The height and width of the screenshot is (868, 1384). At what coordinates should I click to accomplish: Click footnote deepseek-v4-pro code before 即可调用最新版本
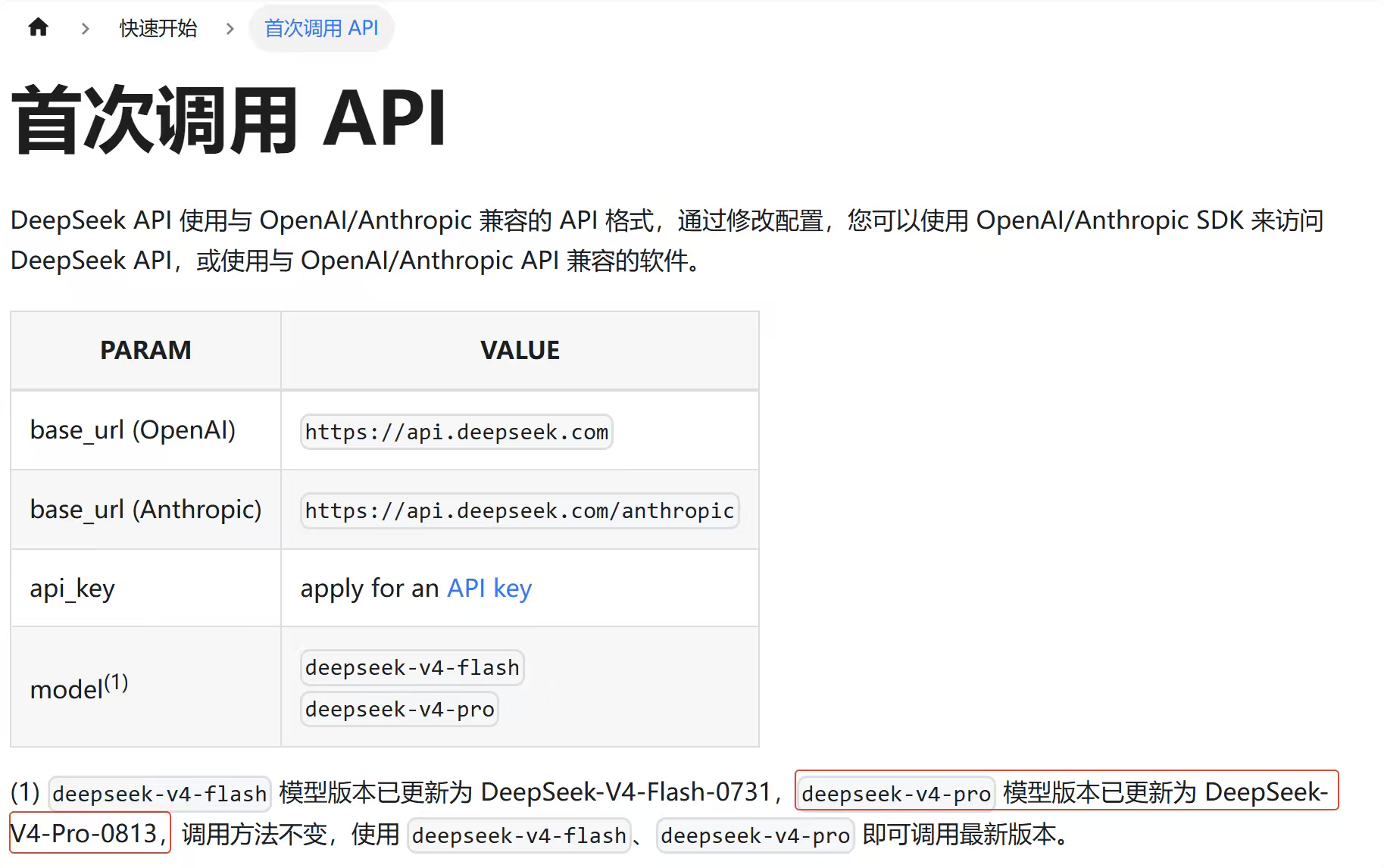755,835
